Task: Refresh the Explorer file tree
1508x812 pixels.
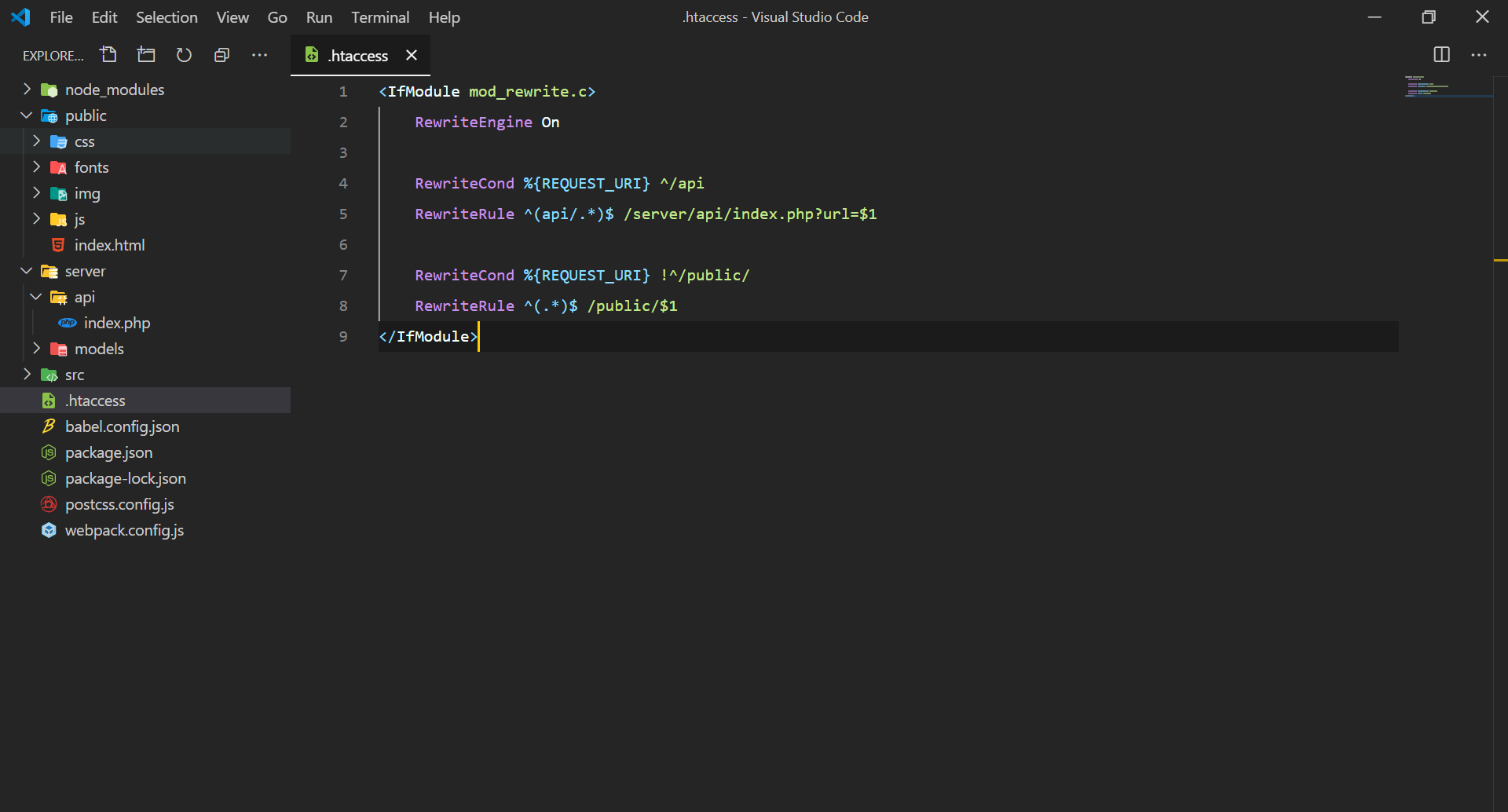Action: coord(184,55)
